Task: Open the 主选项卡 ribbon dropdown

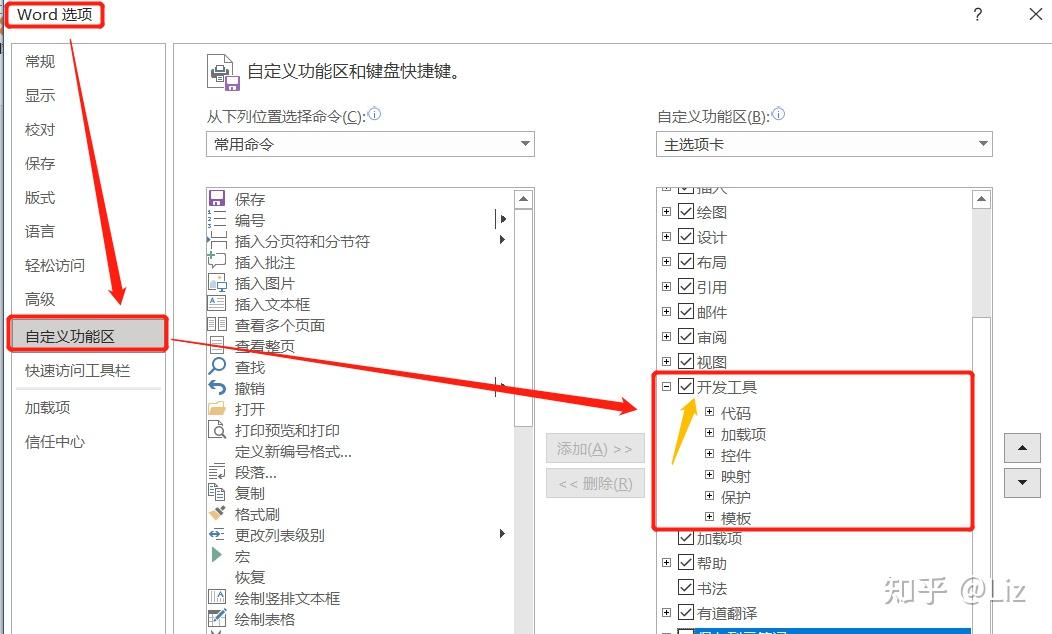Action: click(824, 144)
